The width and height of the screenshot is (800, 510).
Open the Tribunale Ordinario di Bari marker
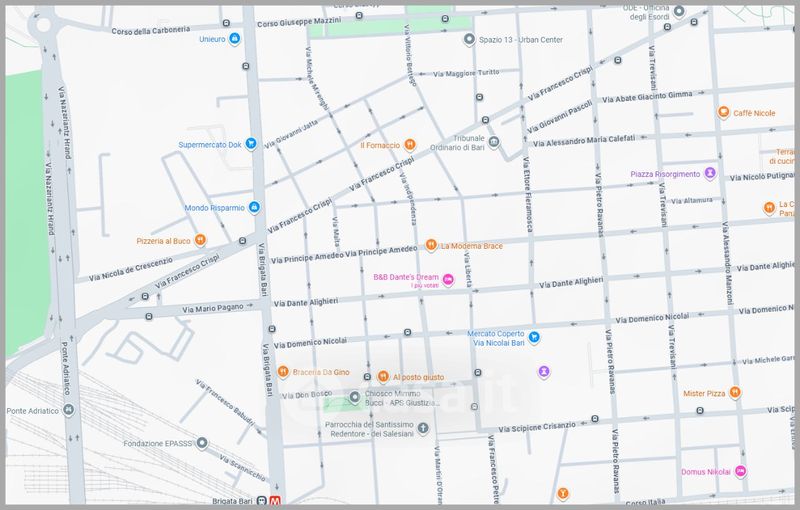click(493, 142)
